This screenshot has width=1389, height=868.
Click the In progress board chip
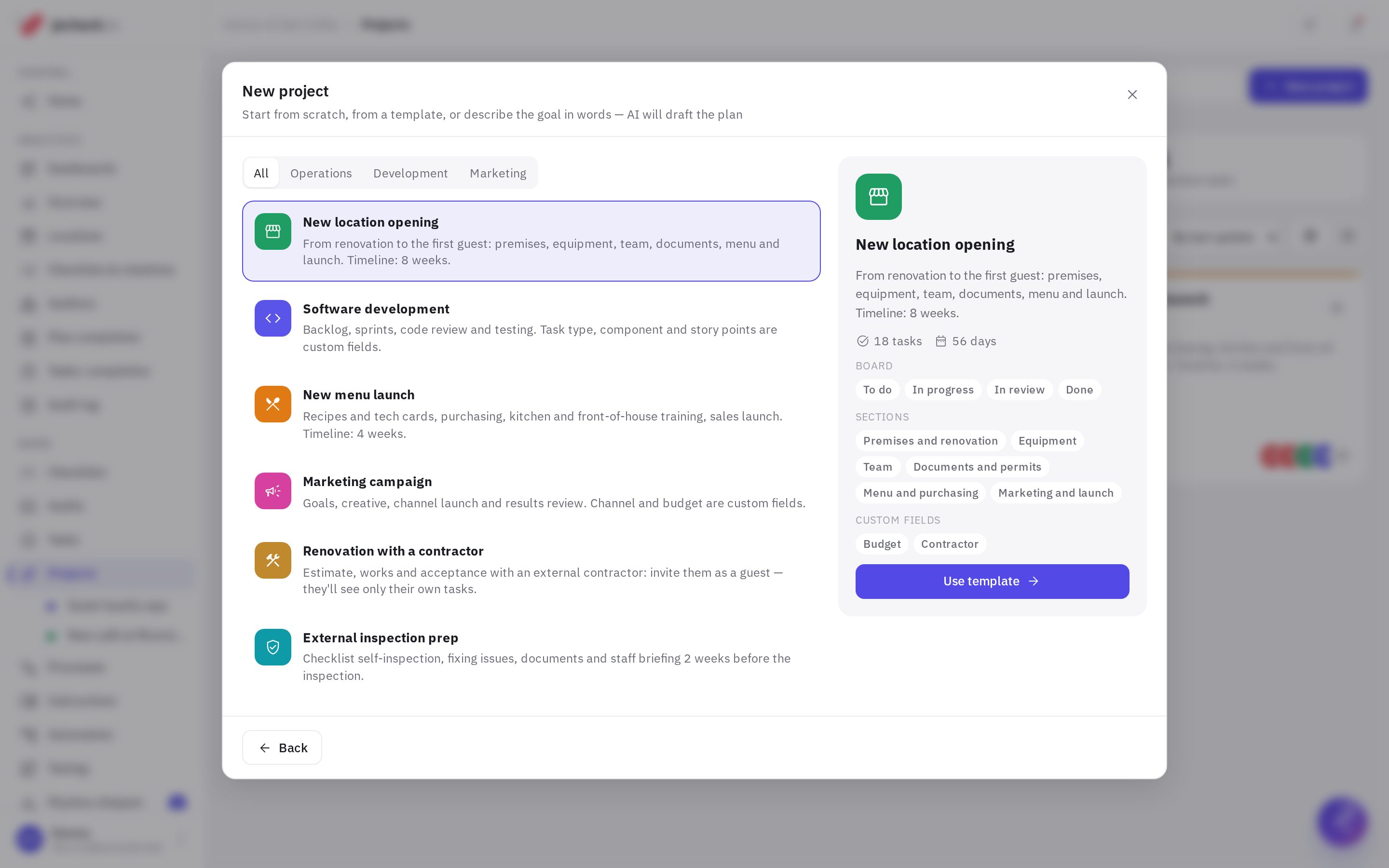click(942, 390)
